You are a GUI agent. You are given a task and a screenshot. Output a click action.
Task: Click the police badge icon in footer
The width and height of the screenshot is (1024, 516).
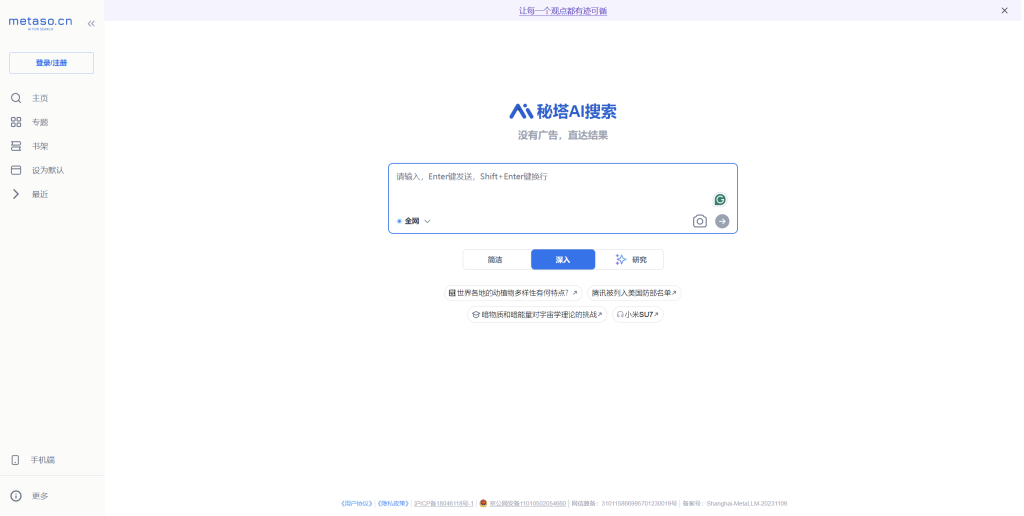pyautogui.click(x=483, y=503)
